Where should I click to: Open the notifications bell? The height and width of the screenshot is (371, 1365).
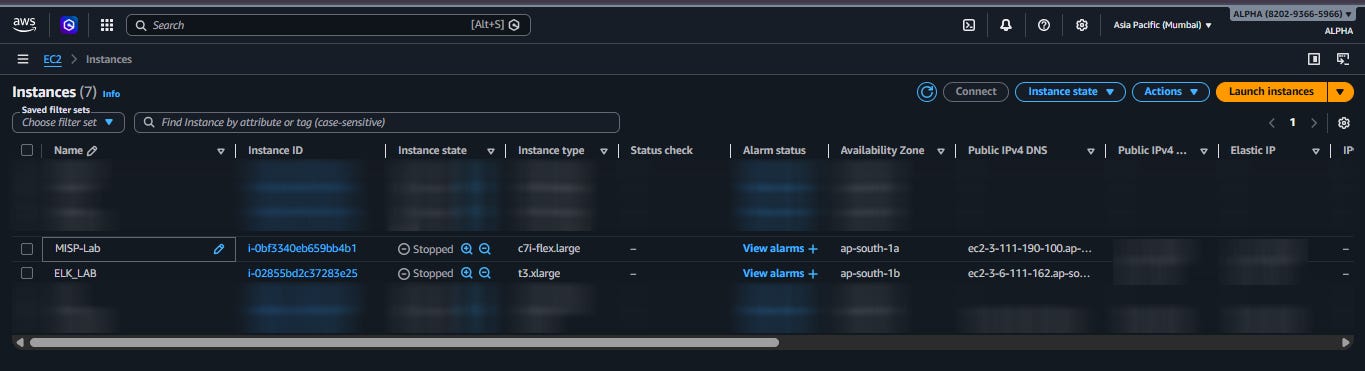(x=1006, y=25)
